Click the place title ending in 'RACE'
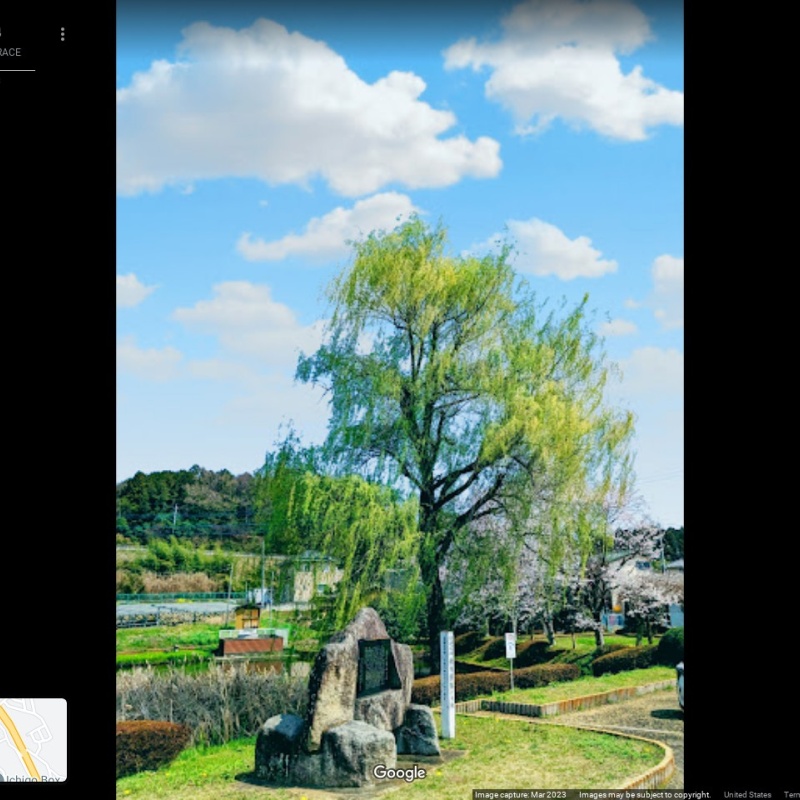800x800 pixels. pyautogui.click(x=10, y=52)
